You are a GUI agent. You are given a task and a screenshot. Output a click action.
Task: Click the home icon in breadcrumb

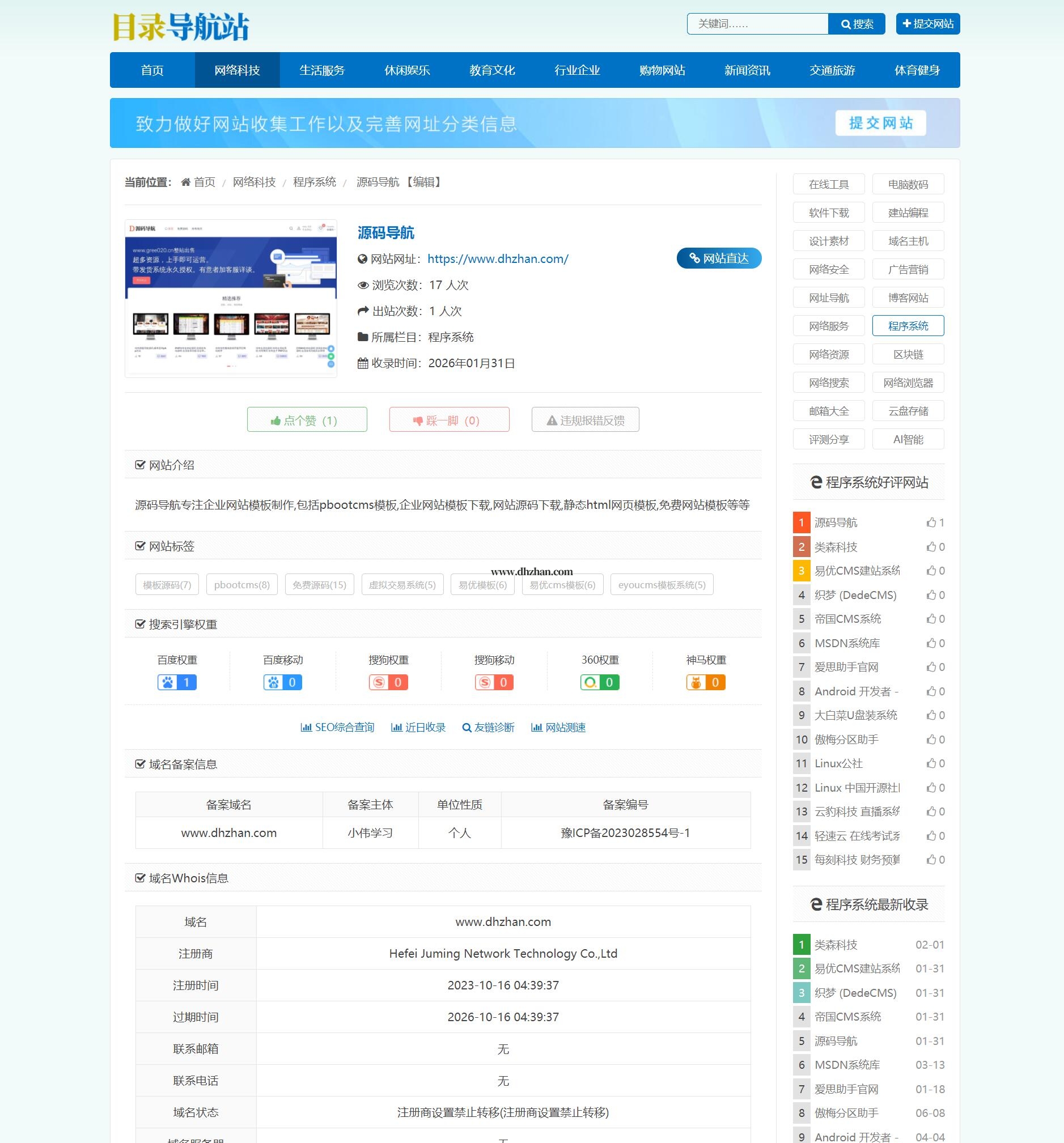(186, 182)
